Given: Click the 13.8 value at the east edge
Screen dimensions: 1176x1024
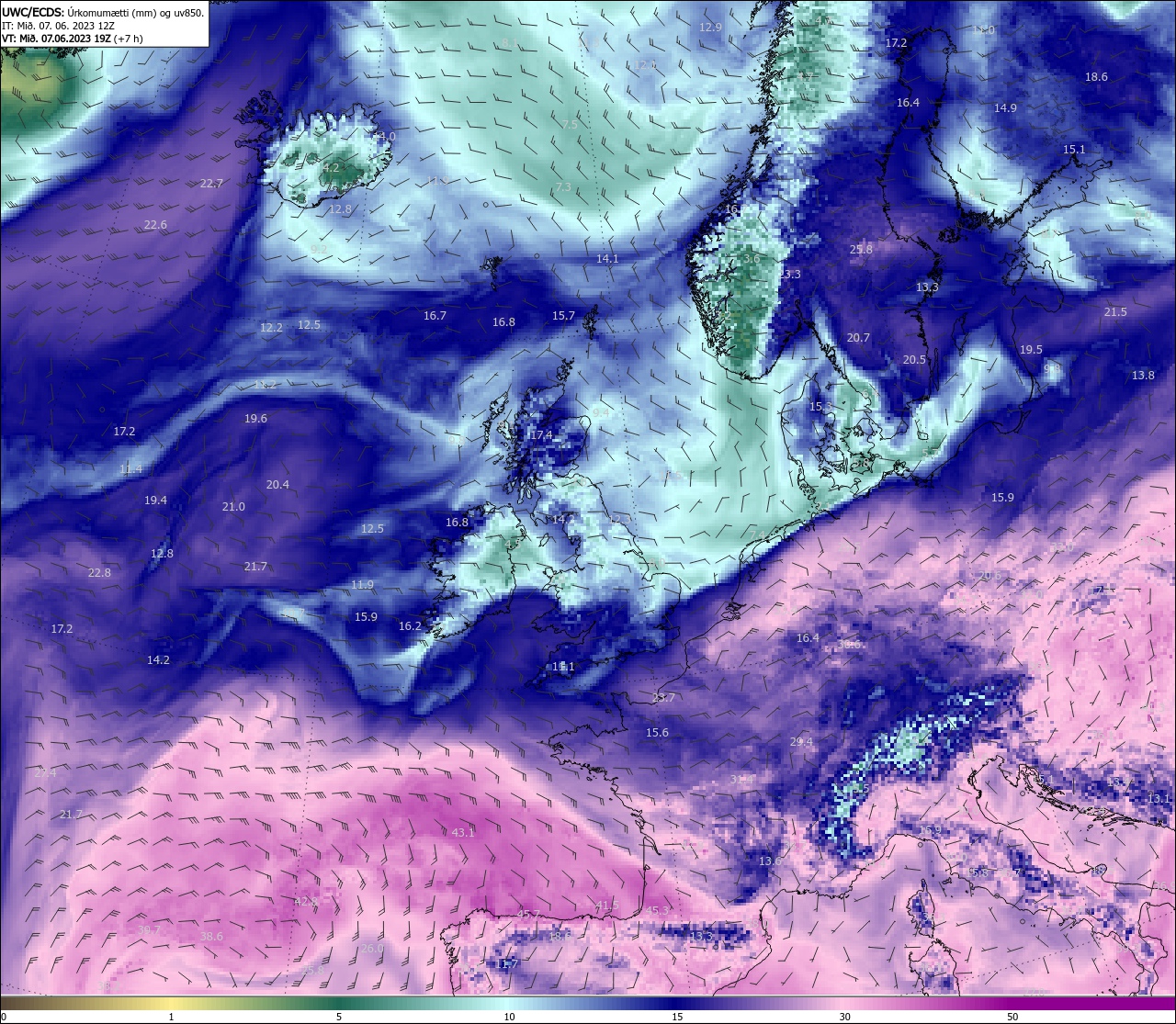Looking at the screenshot, I should coord(1143,376).
